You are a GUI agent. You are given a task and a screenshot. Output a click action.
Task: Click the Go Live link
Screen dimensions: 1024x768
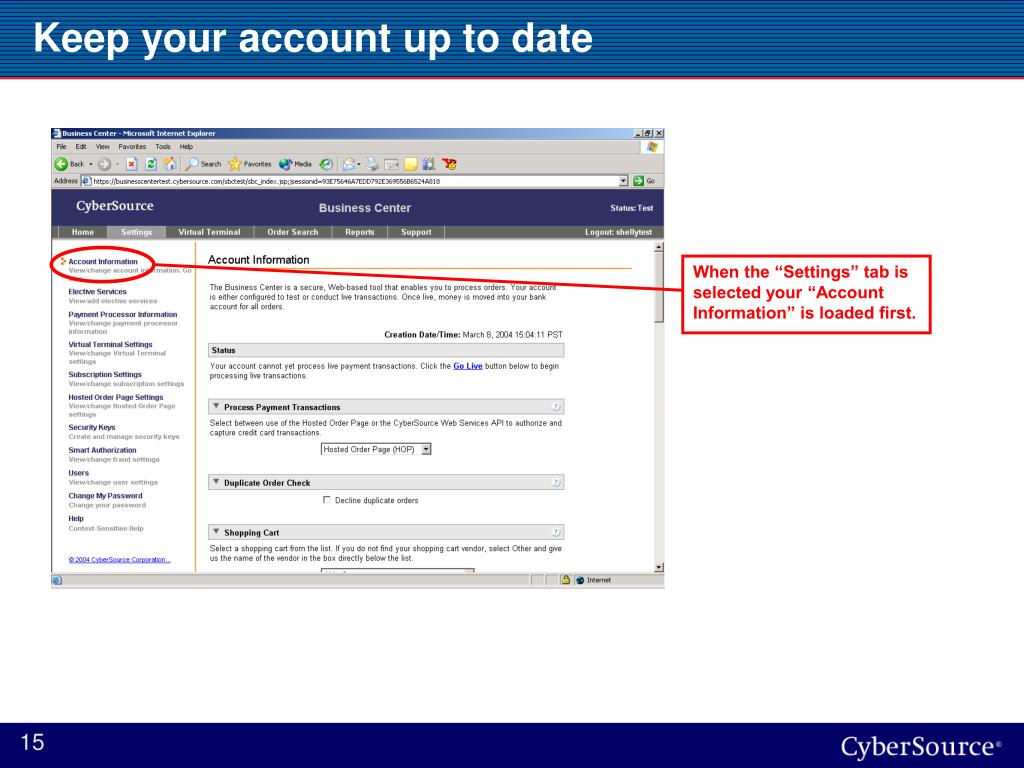(468, 366)
